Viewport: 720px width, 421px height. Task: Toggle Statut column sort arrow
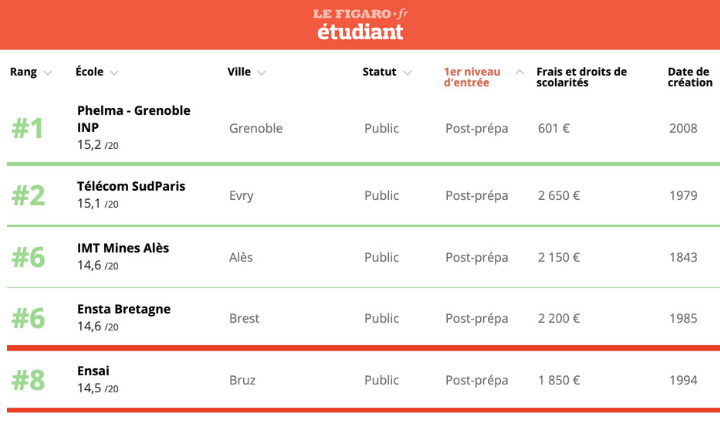407,73
